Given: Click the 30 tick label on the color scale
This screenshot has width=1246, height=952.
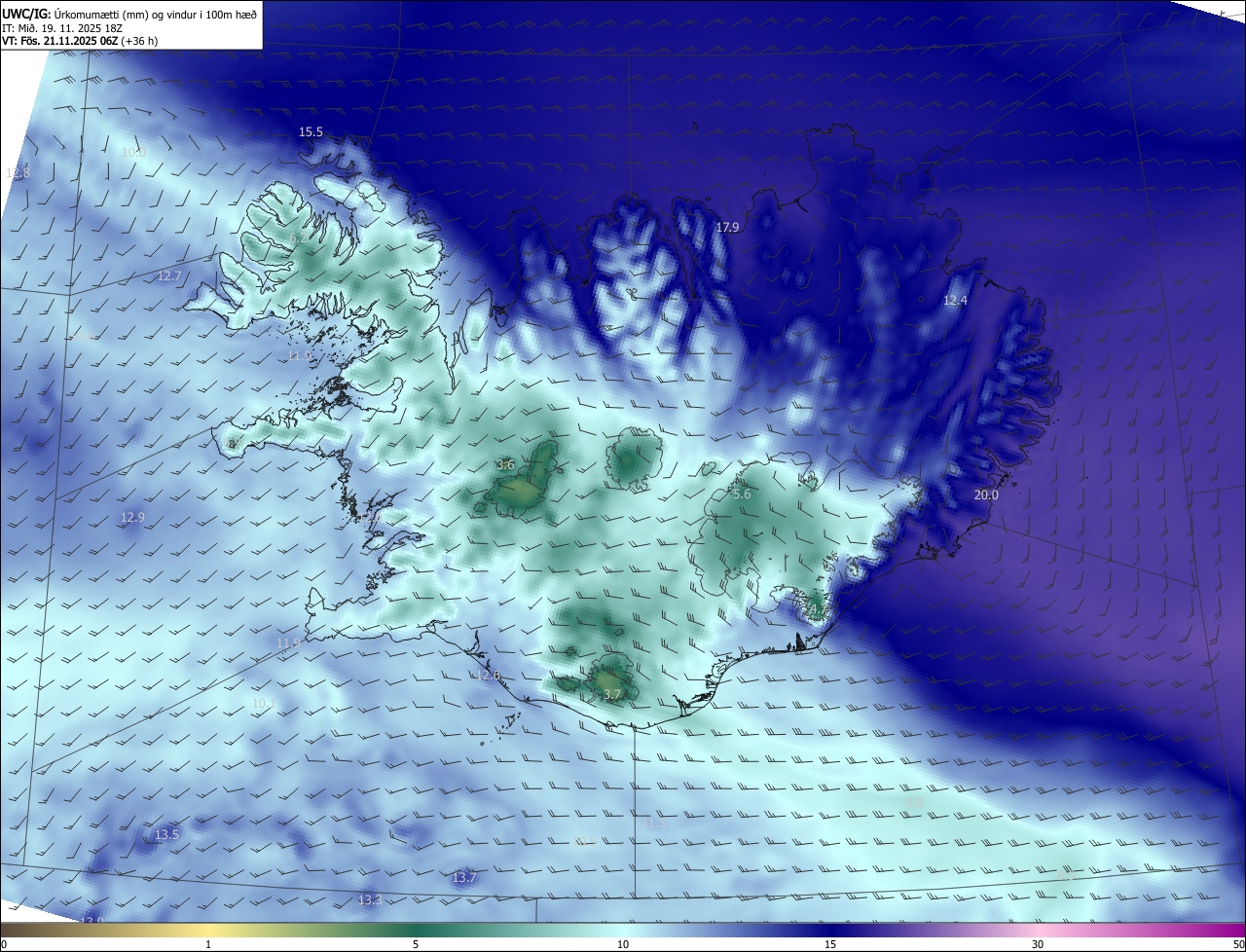Looking at the screenshot, I should pos(1038,944).
